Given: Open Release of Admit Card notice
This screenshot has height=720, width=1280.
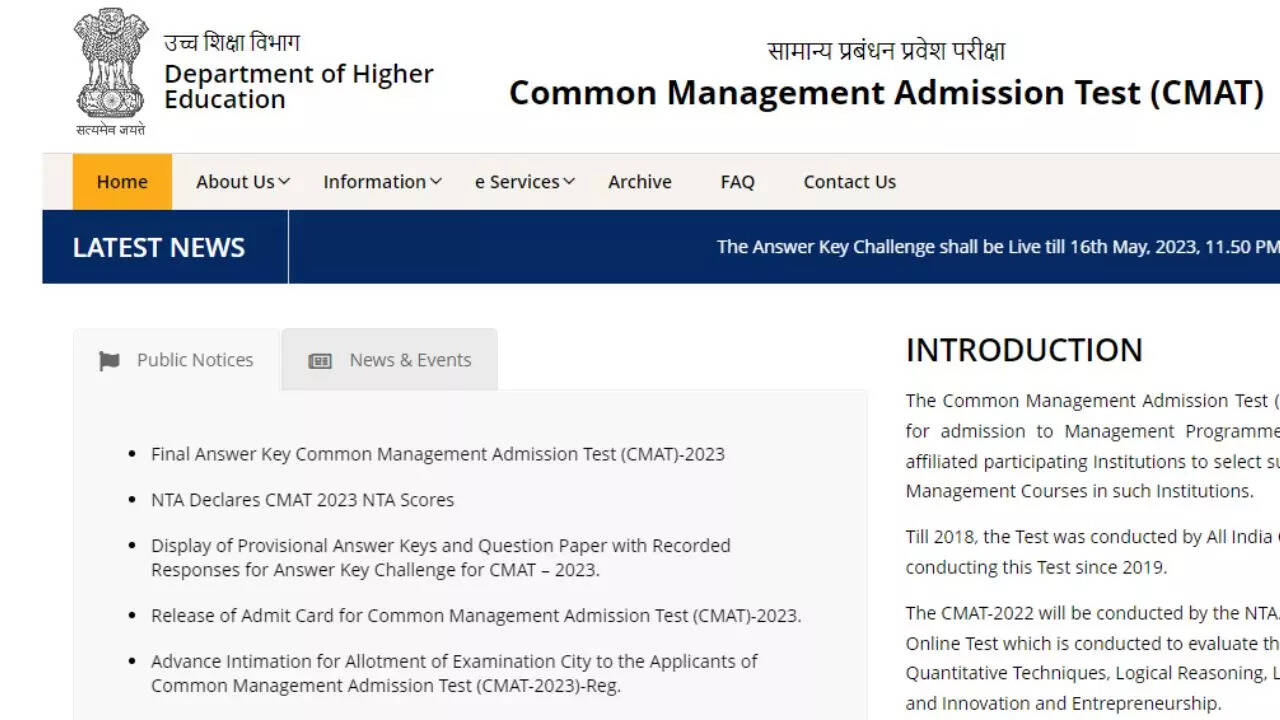Looking at the screenshot, I should click(476, 616).
